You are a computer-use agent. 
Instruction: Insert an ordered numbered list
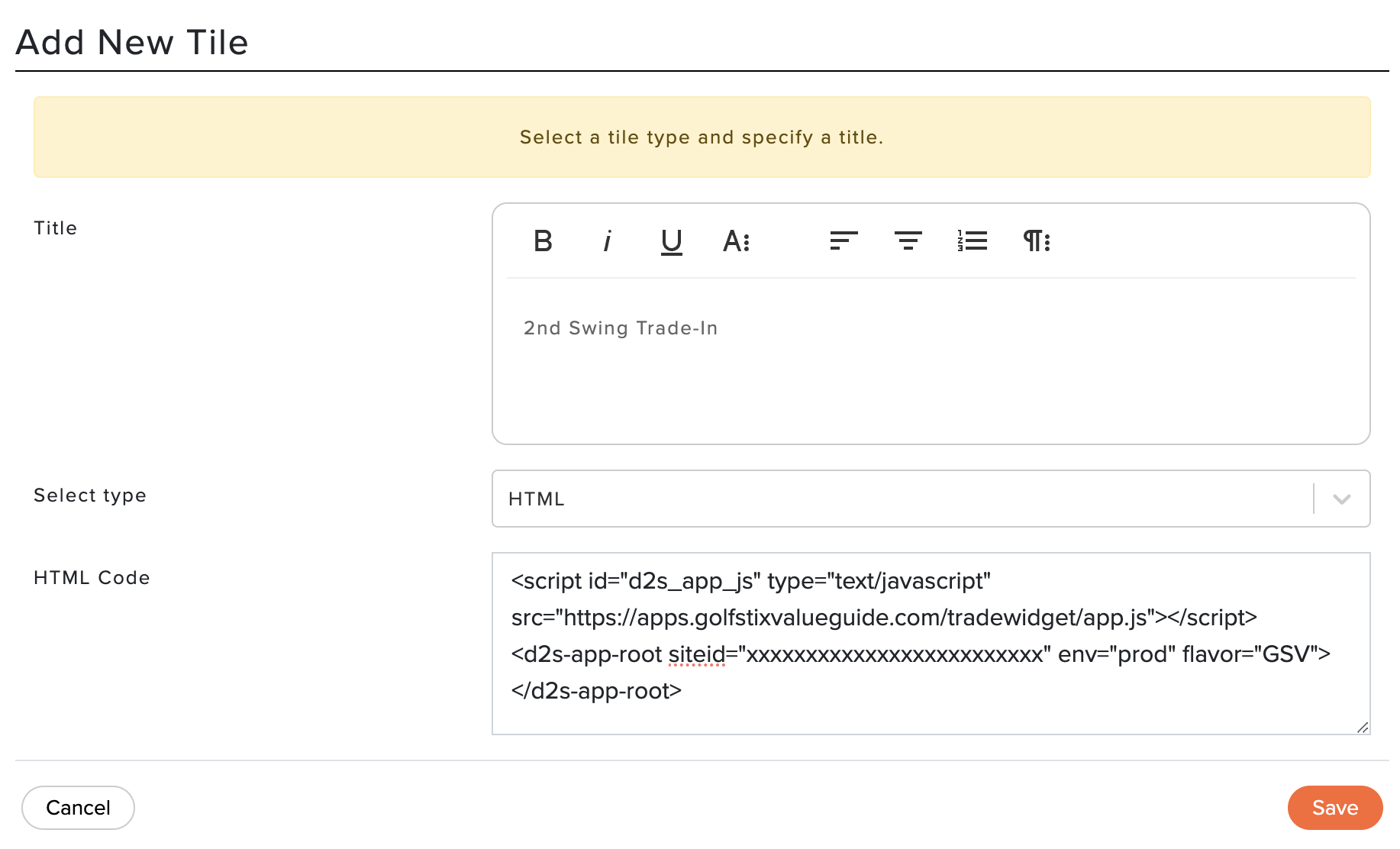click(973, 241)
